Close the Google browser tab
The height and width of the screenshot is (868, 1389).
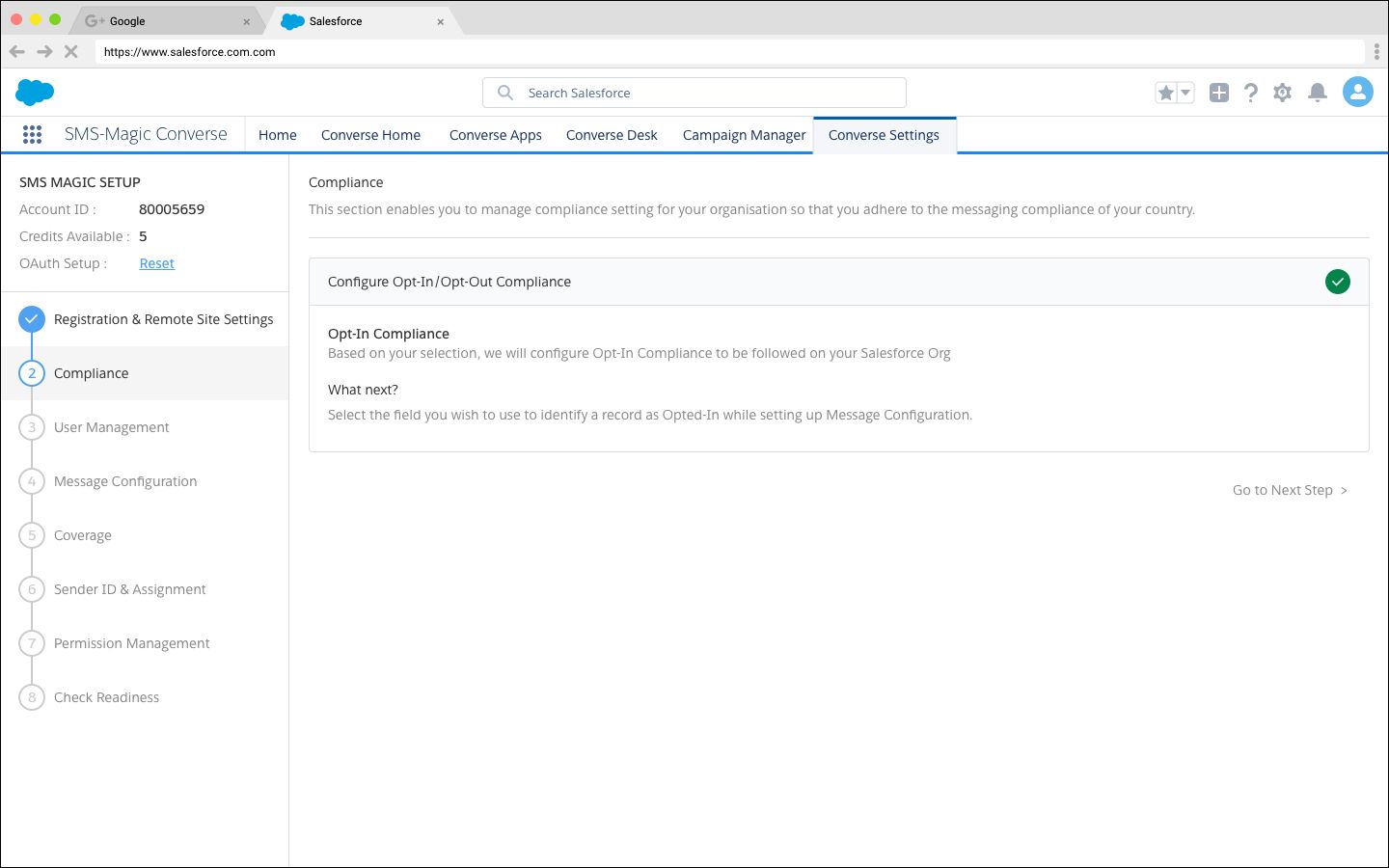247,21
